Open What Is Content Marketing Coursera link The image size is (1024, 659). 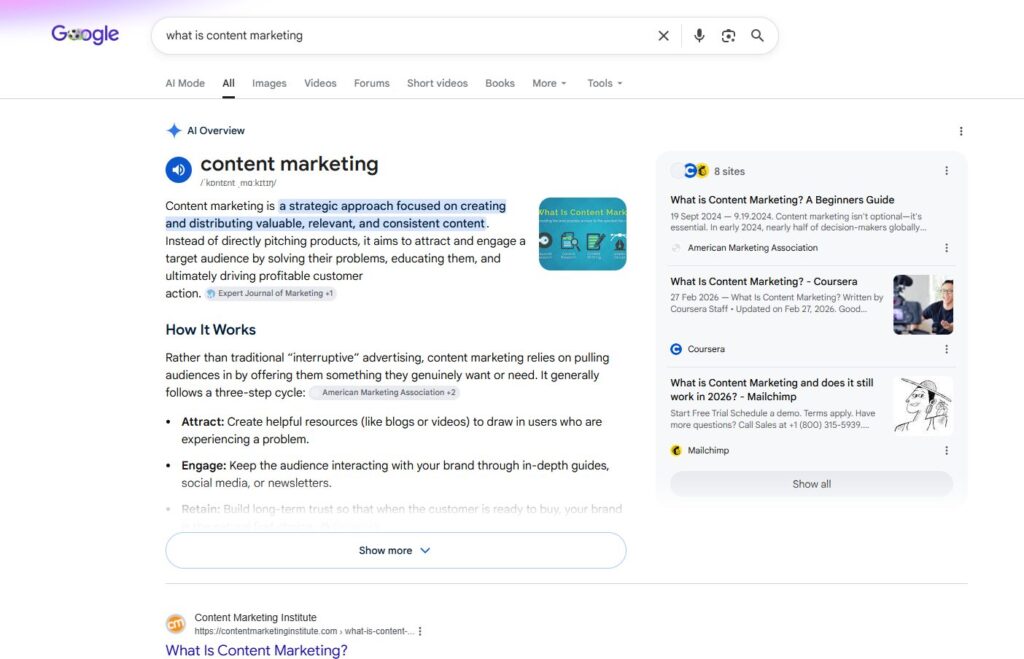coord(763,281)
